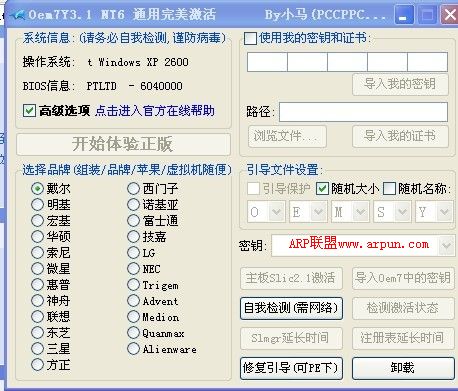Select the NEC radio button
Image resolution: width=458 pixels, height=391 pixels.
coord(133,269)
